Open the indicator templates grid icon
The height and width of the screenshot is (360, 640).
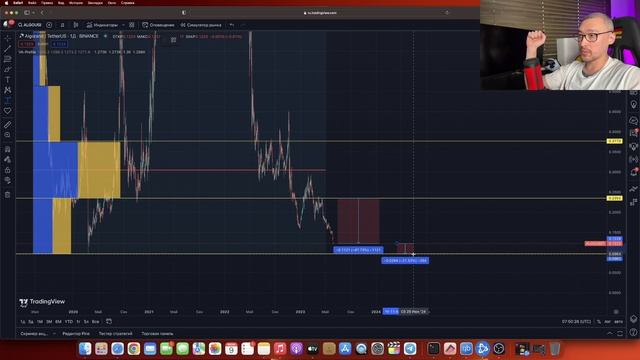coord(131,25)
